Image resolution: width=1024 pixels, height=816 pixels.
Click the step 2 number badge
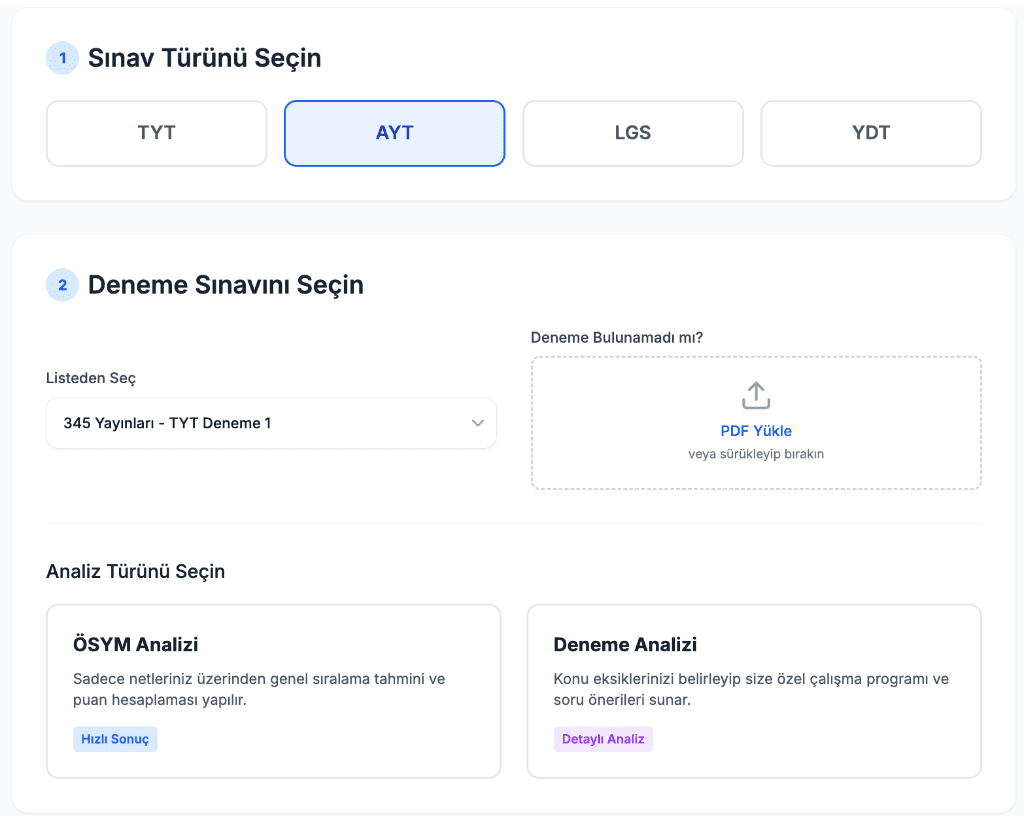(62, 285)
